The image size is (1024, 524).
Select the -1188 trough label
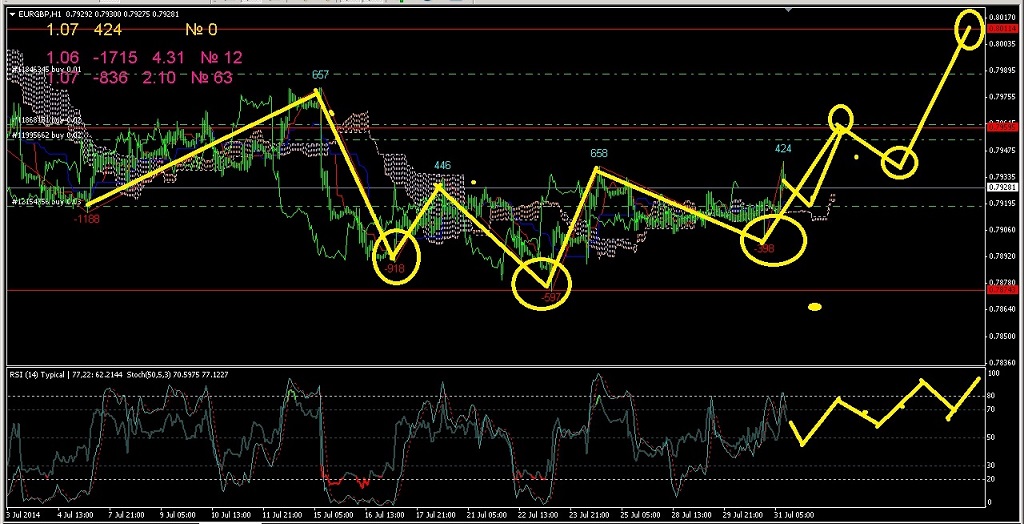86,218
